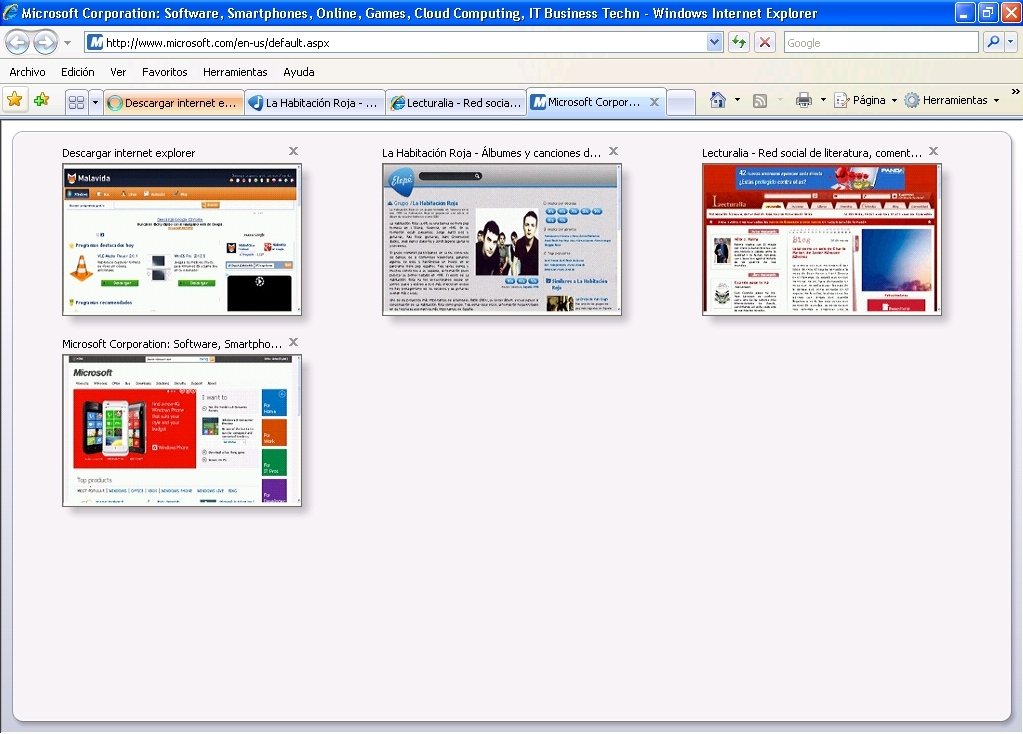1023x734 pixels.
Task: Toggle the Quick Tabs grid view button
Action: [76, 102]
